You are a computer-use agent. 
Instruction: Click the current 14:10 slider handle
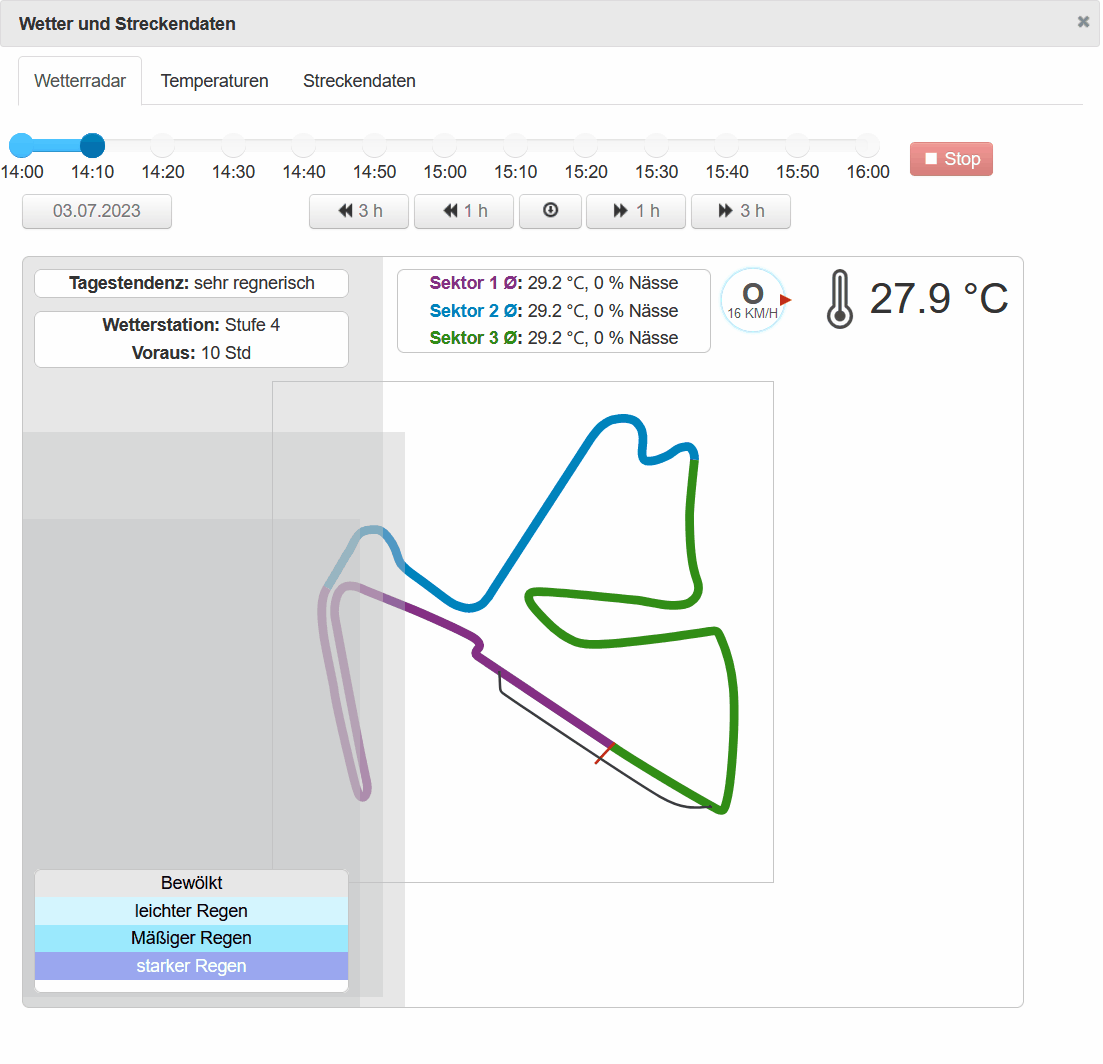point(92,146)
